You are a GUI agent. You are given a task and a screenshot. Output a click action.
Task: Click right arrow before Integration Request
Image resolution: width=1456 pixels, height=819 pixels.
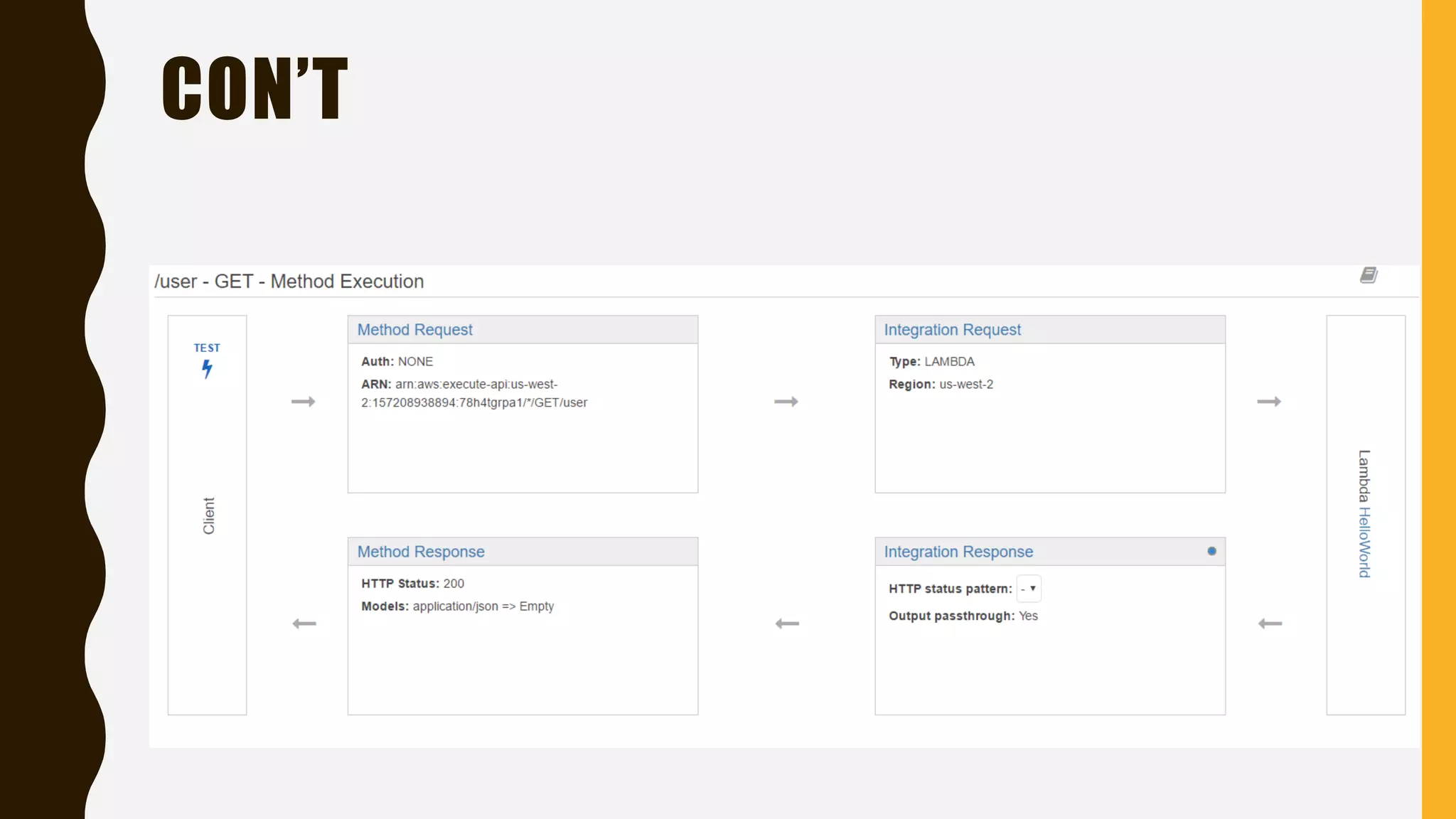(x=786, y=402)
